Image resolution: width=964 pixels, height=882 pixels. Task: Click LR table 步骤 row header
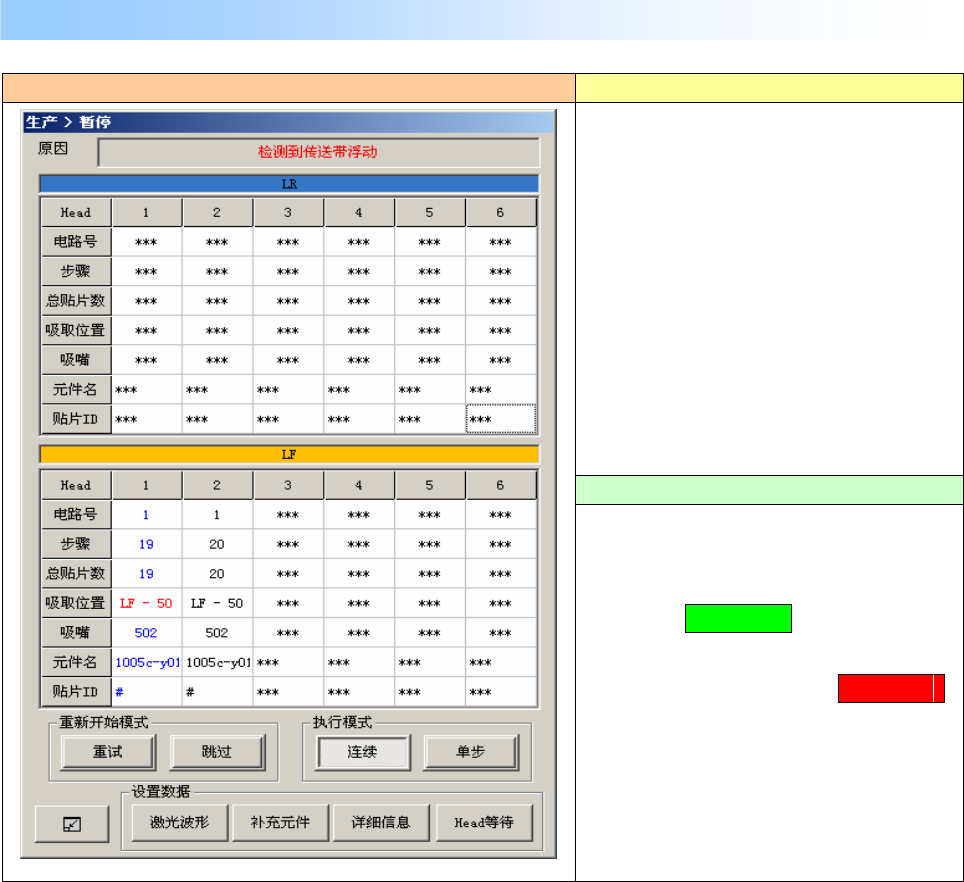tap(76, 271)
